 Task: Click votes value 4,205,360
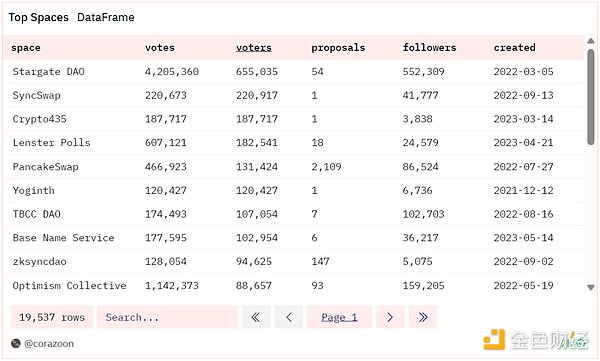(x=172, y=72)
